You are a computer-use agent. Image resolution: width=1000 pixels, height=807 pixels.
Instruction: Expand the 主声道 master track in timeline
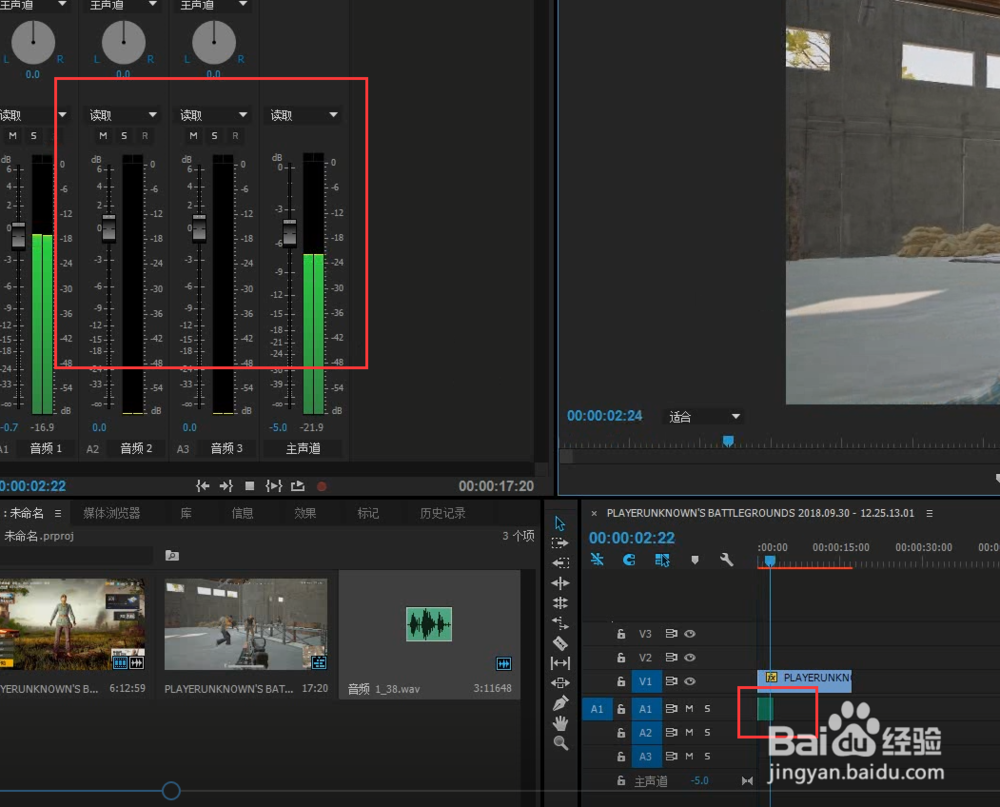point(747,781)
